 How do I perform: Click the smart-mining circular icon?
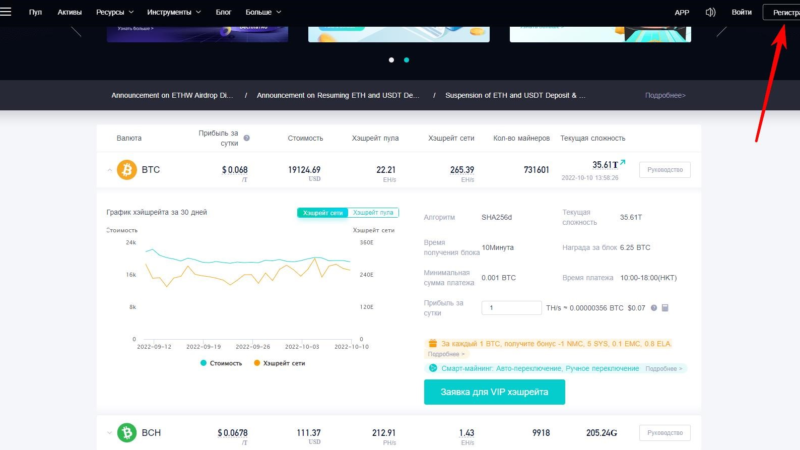coord(433,368)
